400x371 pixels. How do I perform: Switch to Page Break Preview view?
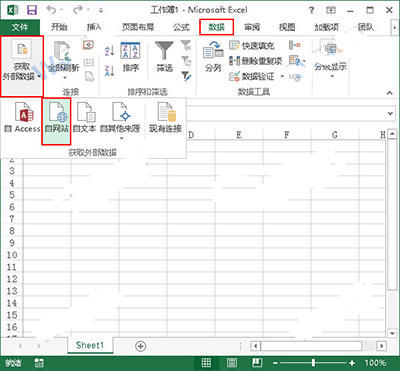[257, 363]
